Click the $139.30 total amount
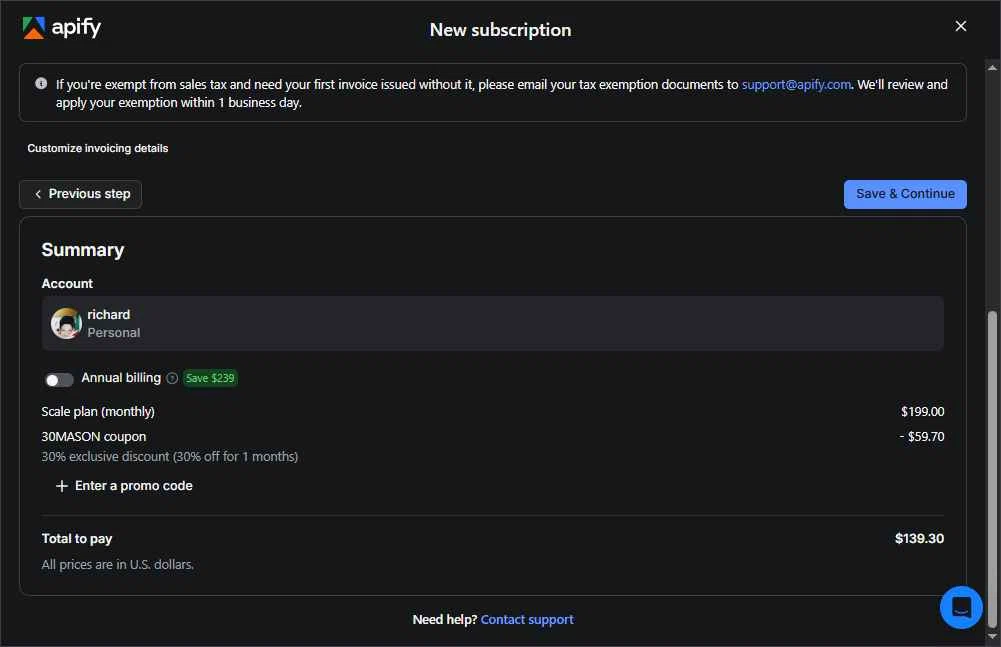The height and width of the screenshot is (647, 1001). tap(919, 538)
